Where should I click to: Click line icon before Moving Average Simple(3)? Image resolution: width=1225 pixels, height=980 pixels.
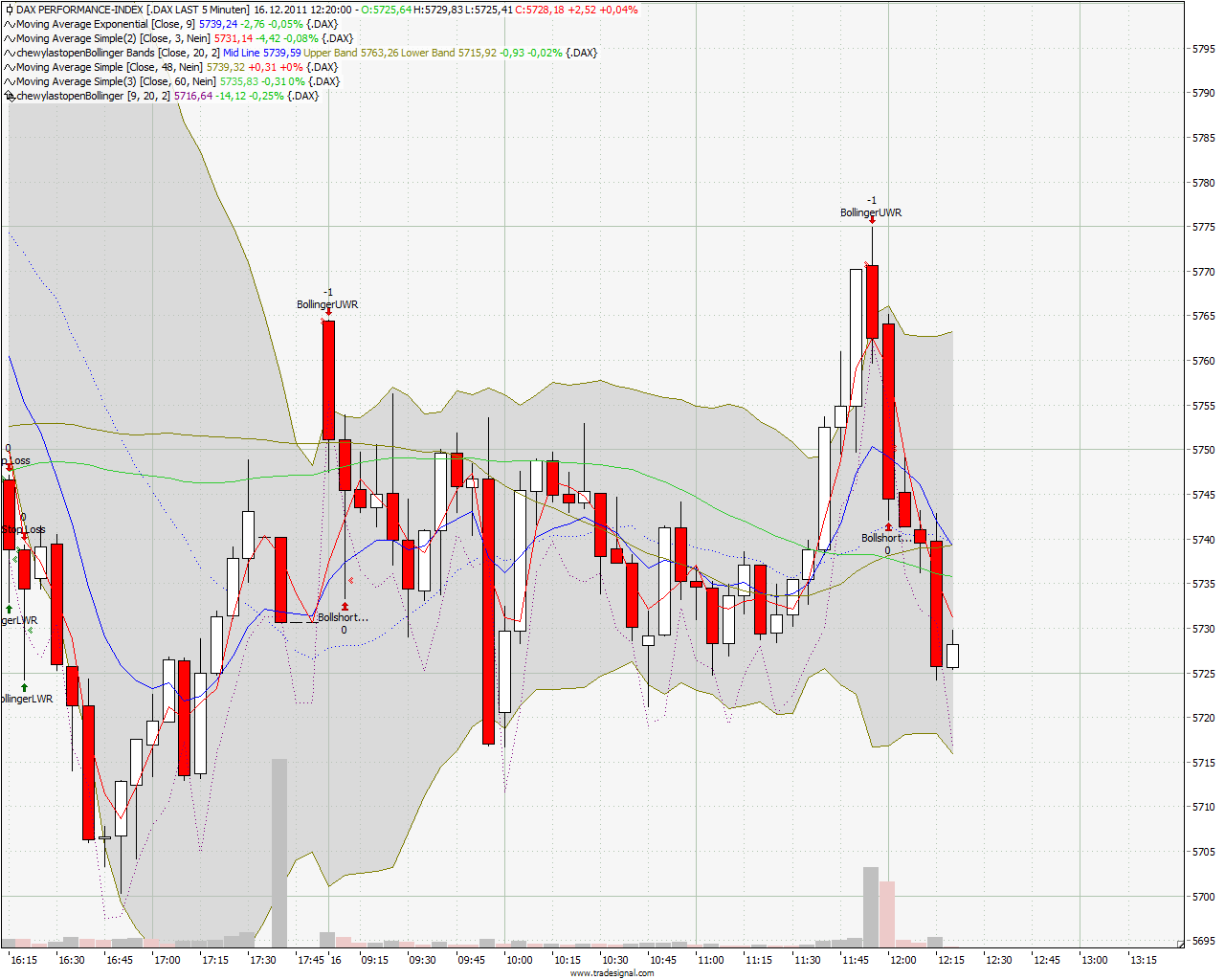(10, 81)
